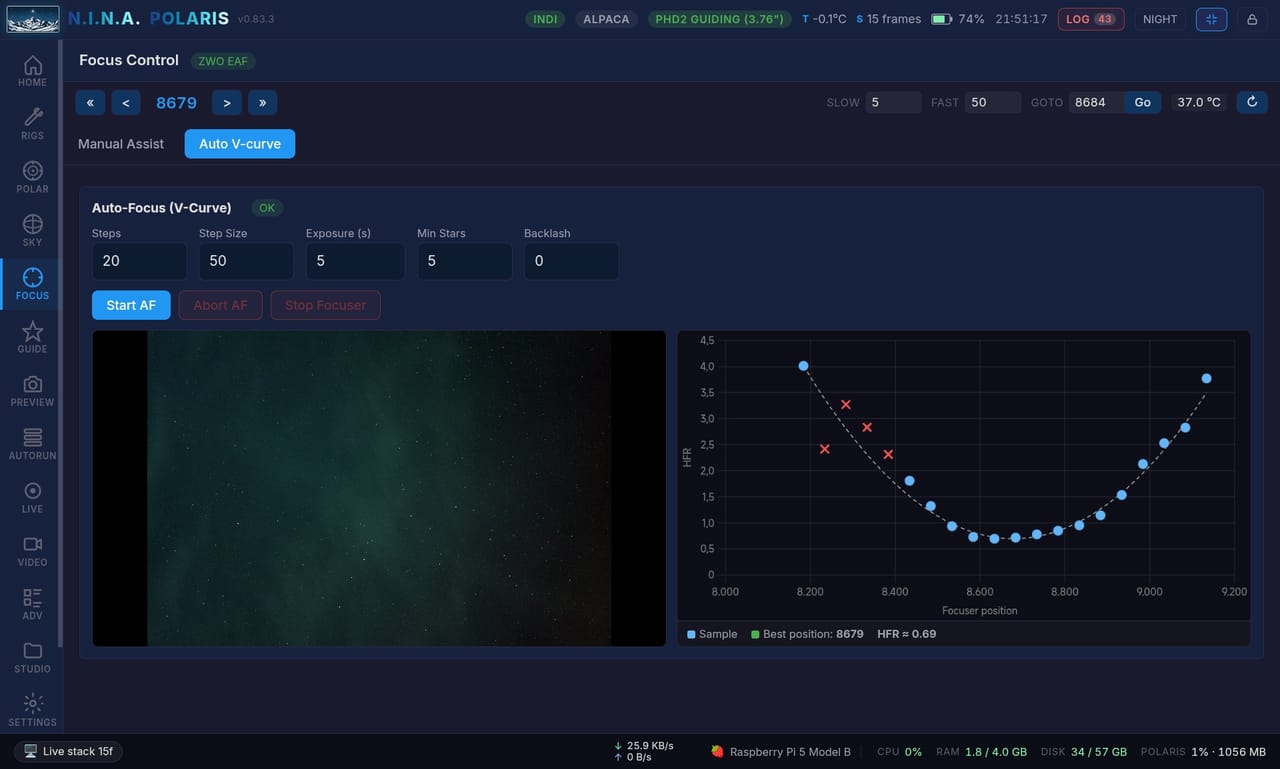Open the RIGS sidebar section
Screen dimensions: 1280x769
coord(32,124)
